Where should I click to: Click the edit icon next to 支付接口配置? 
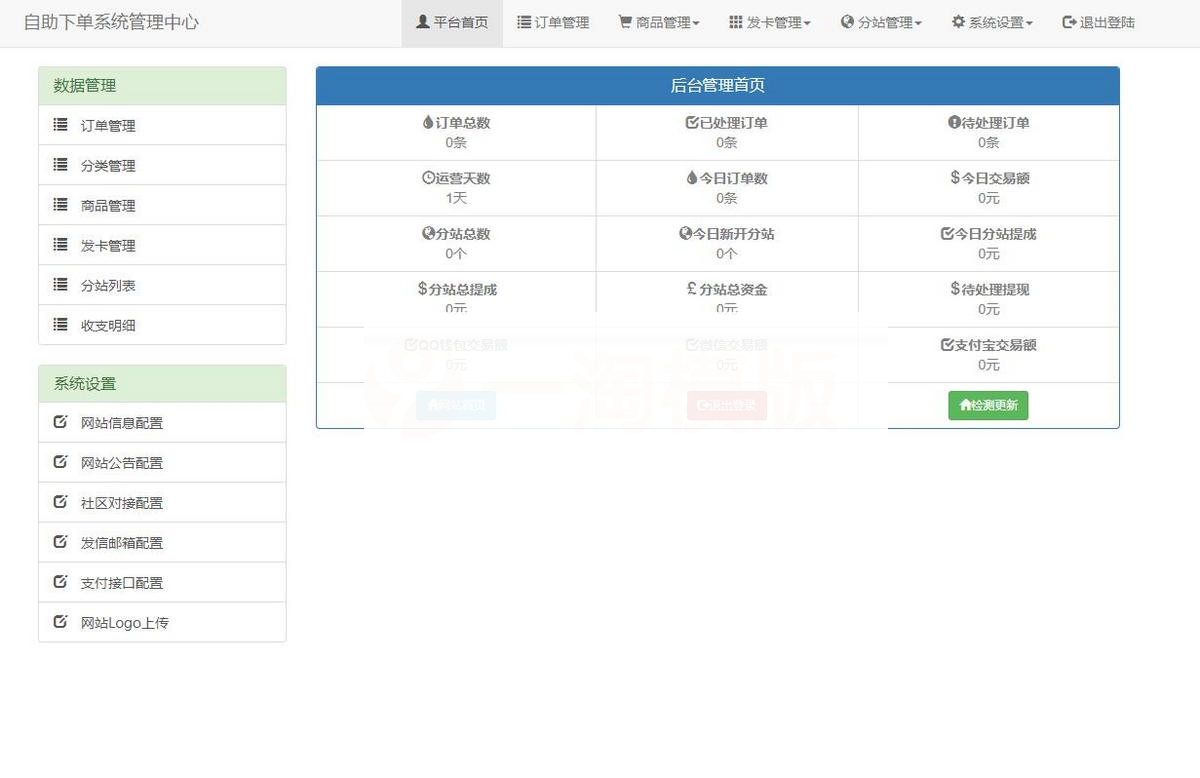click(59, 582)
